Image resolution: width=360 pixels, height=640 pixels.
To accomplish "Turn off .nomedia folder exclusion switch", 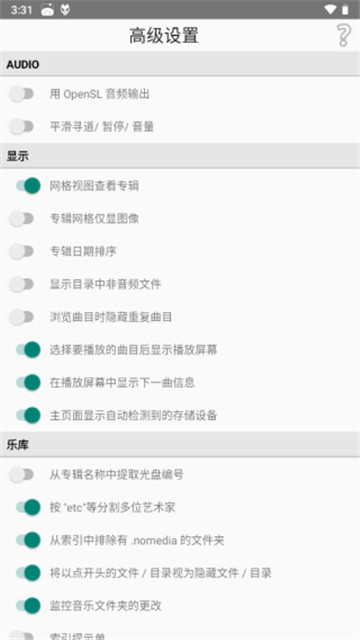I will (28, 540).
